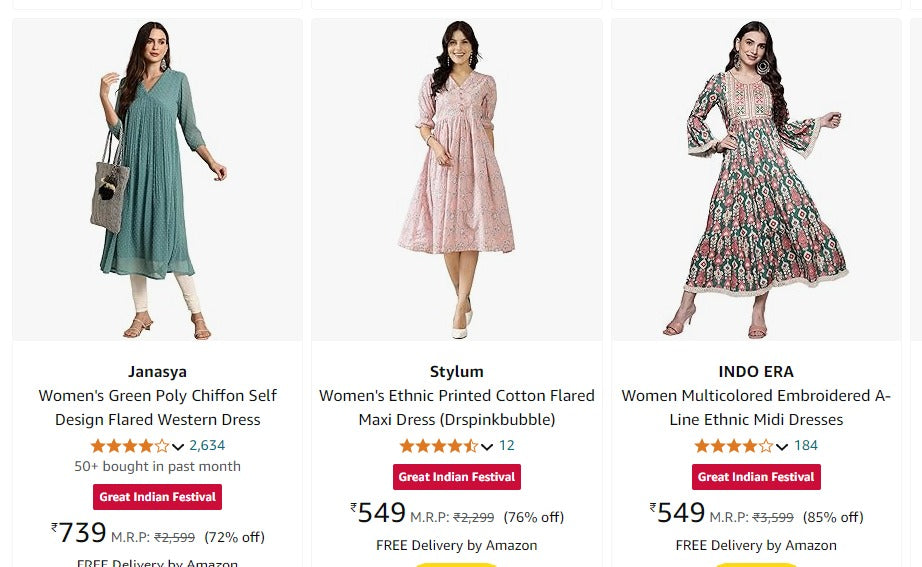This screenshot has height=567, width=922.
Task: Click INDO ERA star rating icon
Action: [733, 446]
